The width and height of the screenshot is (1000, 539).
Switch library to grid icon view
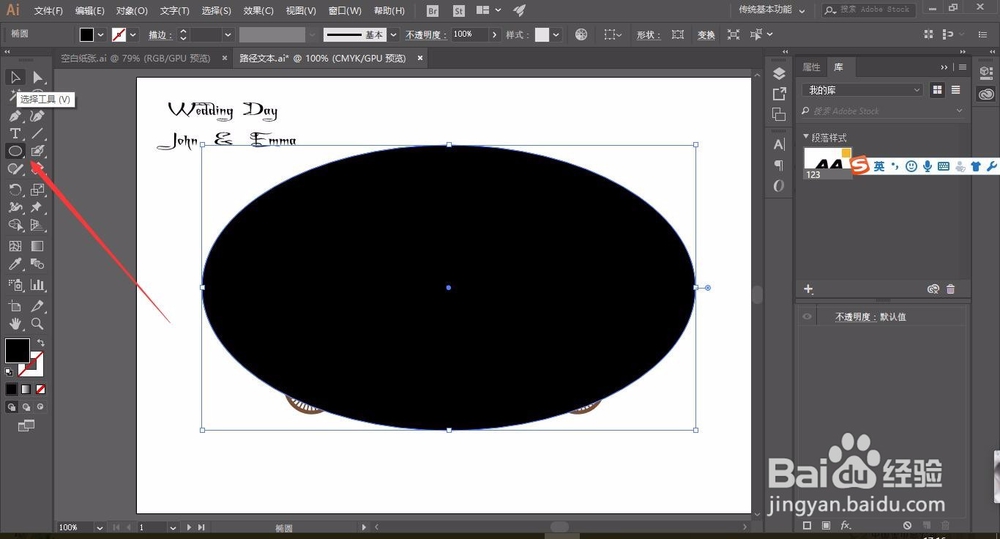click(937, 90)
